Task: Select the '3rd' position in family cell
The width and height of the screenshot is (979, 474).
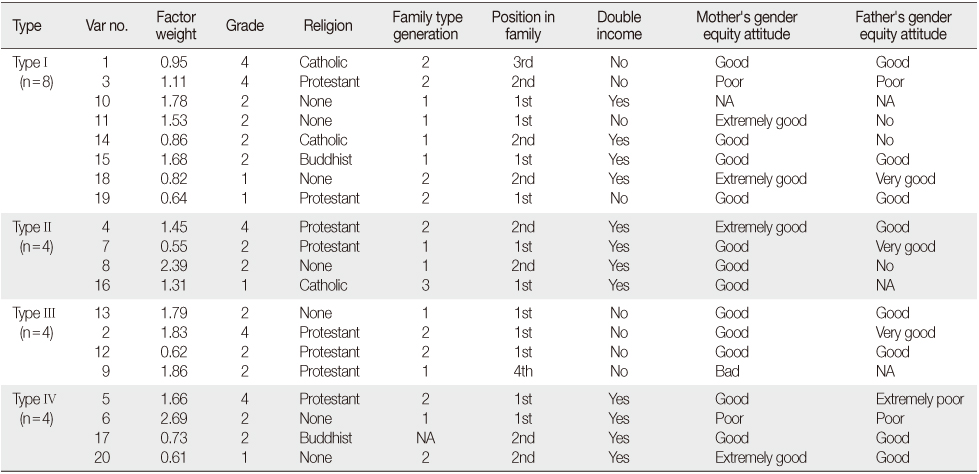Action: point(523,62)
